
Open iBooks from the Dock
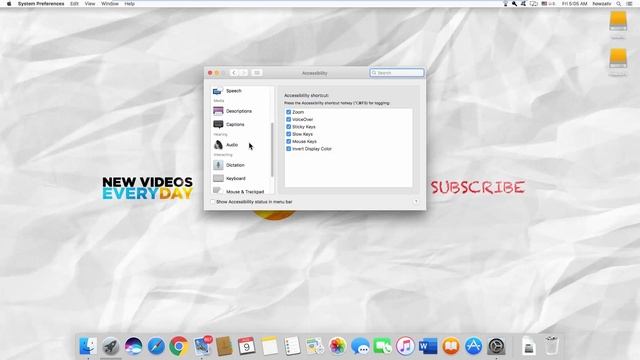pyautogui.click(x=451, y=346)
